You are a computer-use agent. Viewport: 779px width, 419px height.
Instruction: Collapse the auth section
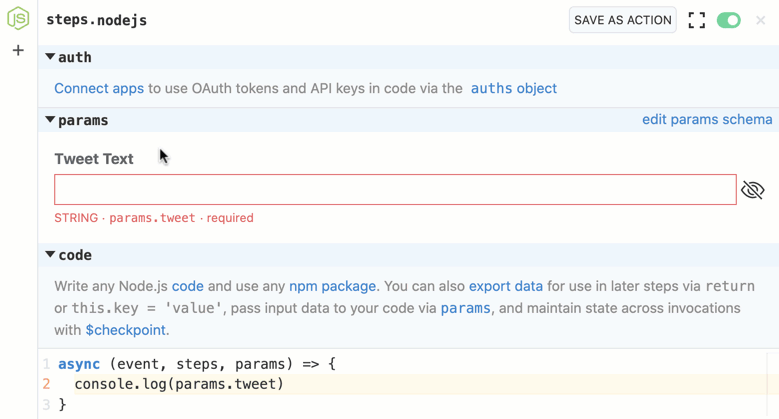click(x=50, y=58)
